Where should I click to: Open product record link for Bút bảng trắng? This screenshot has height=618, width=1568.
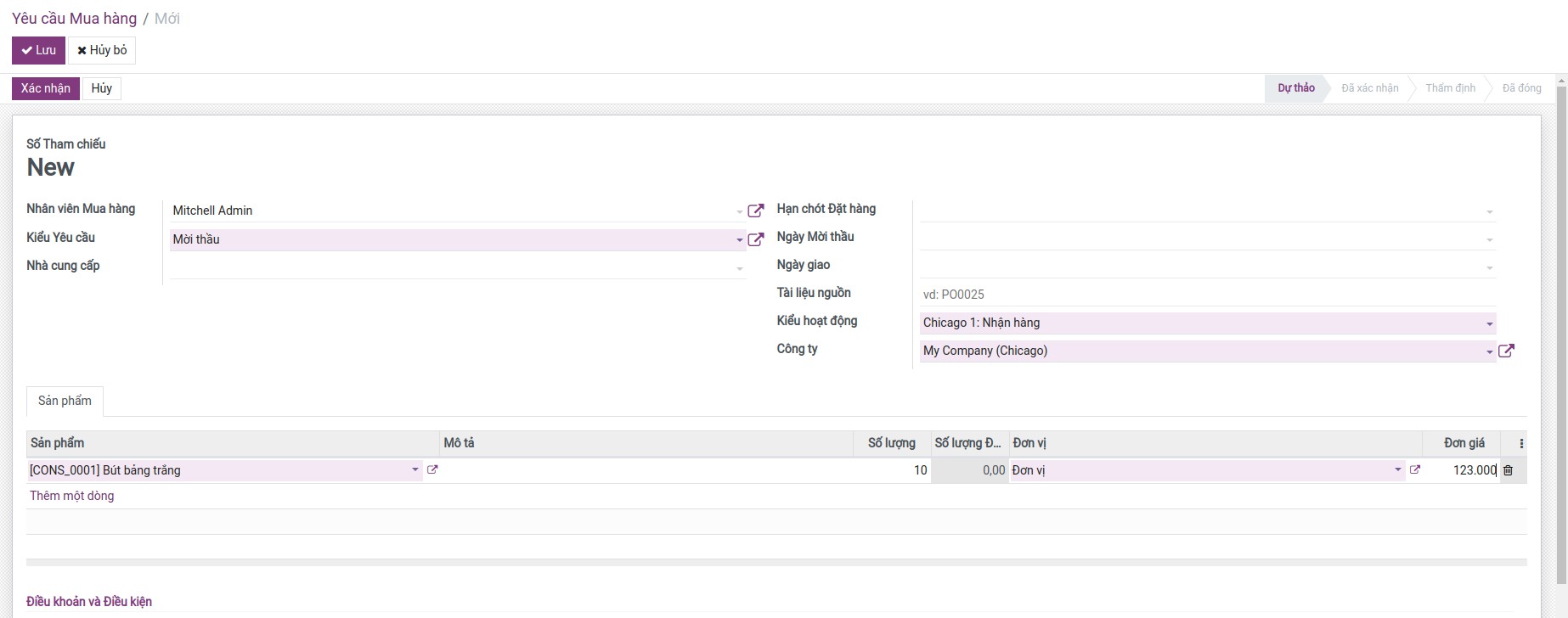click(432, 469)
